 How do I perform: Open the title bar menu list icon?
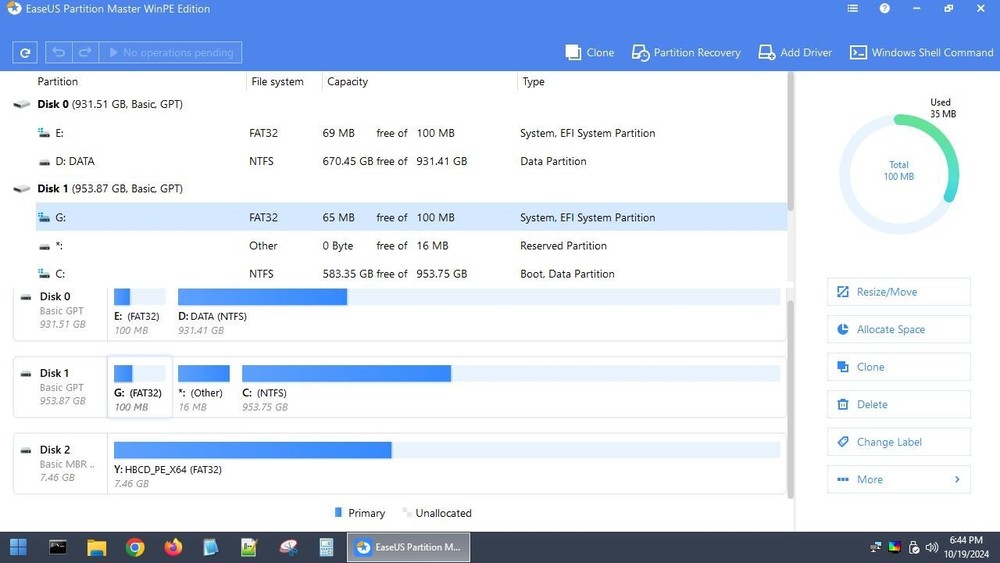point(853,8)
